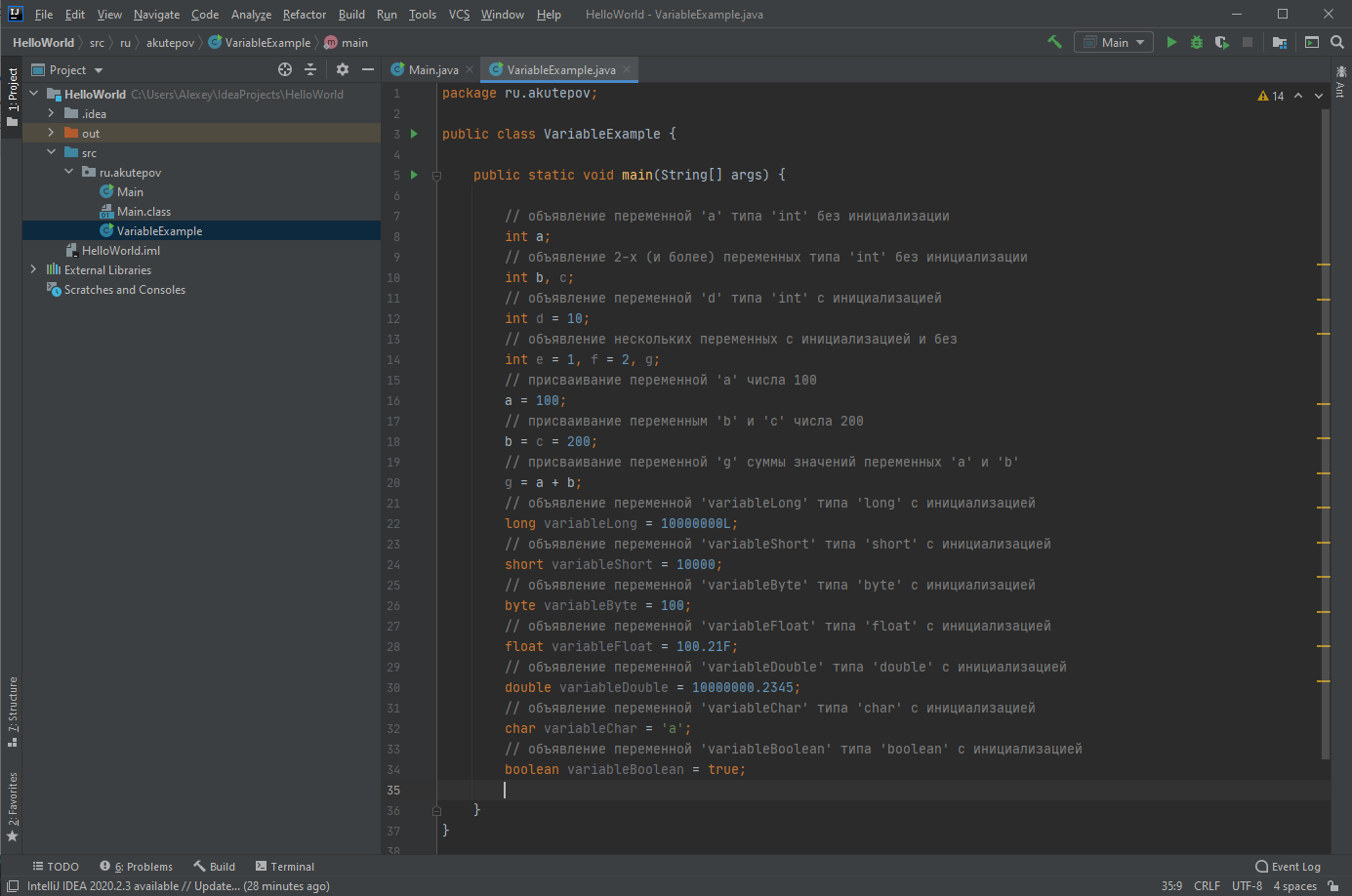The height and width of the screenshot is (896, 1352).
Task: Click Select Opened File target icon
Action: [x=285, y=69]
